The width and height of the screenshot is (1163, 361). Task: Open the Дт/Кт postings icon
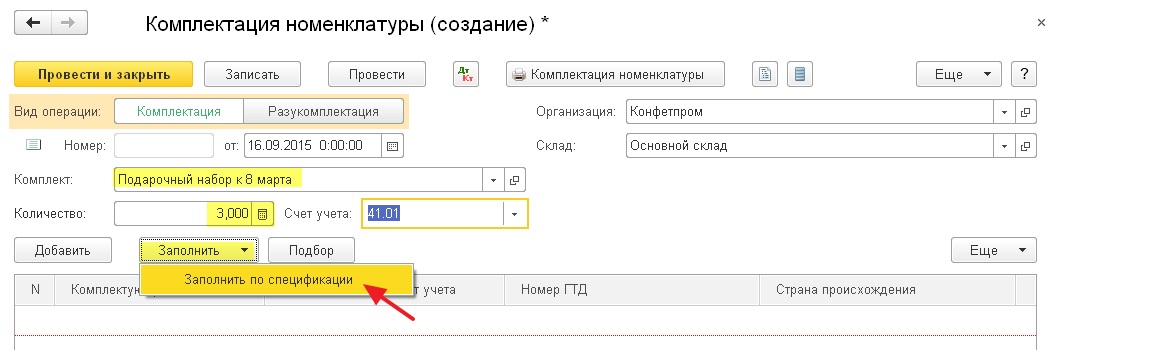[466, 74]
